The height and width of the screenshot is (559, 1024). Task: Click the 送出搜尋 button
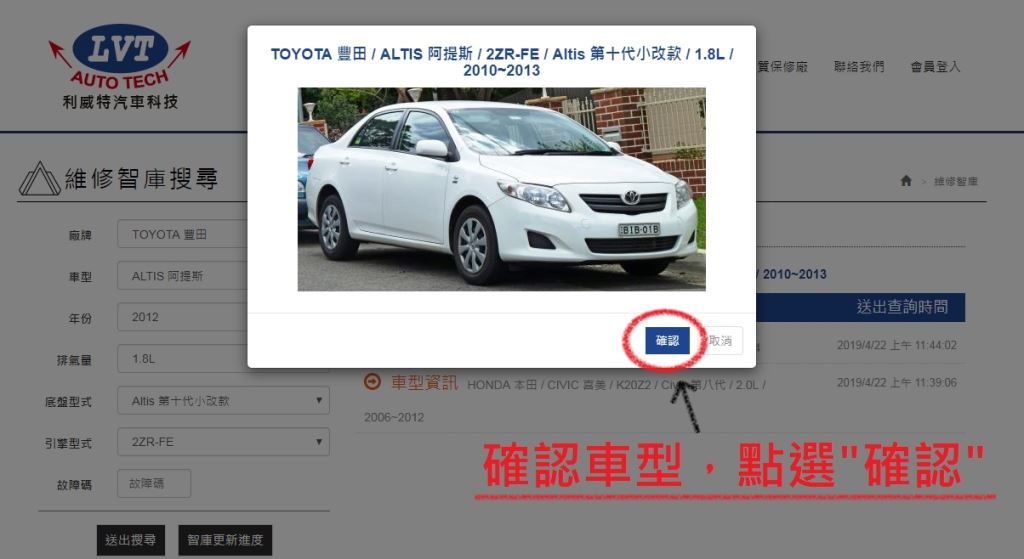(x=131, y=540)
